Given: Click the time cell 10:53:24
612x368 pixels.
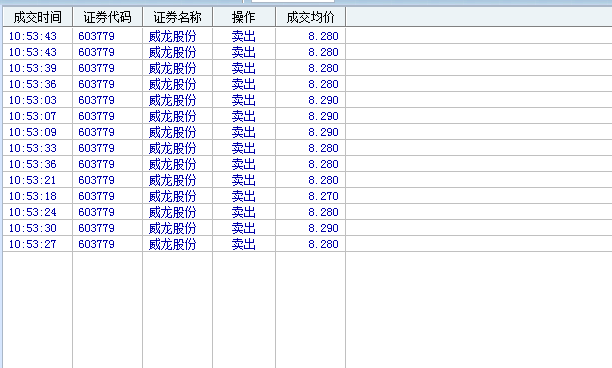Looking at the screenshot, I should pos(33,212).
